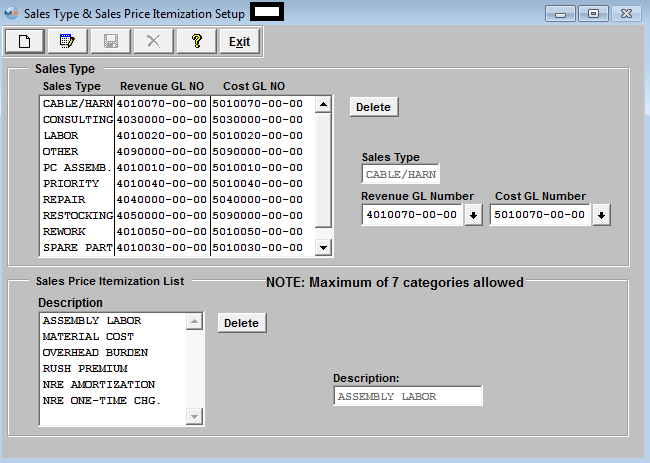Delete the selected Sales Type entry
This screenshot has height=463, width=650.
click(374, 107)
